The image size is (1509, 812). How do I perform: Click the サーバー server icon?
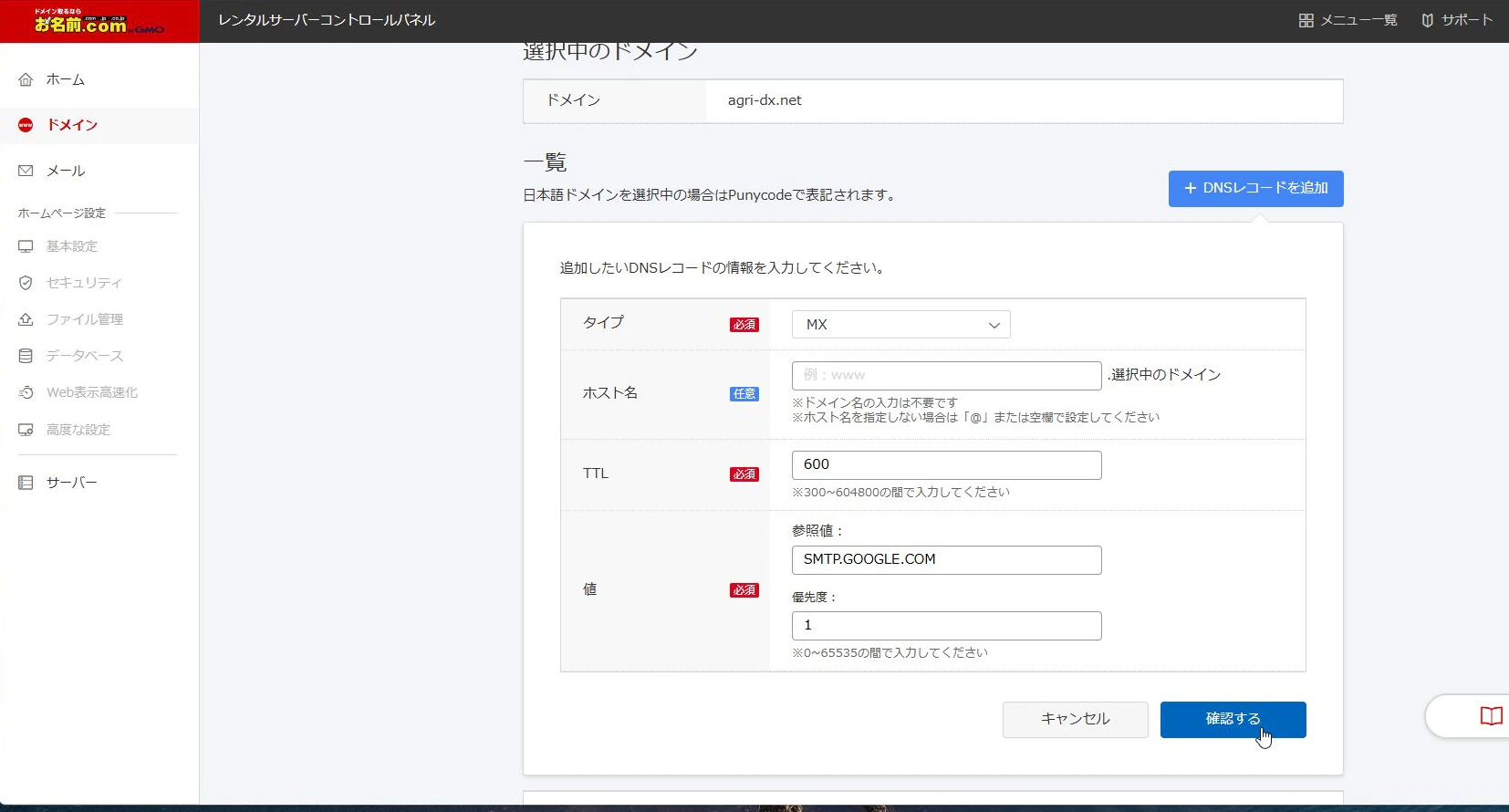pyautogui.click(x=26, y=483)
